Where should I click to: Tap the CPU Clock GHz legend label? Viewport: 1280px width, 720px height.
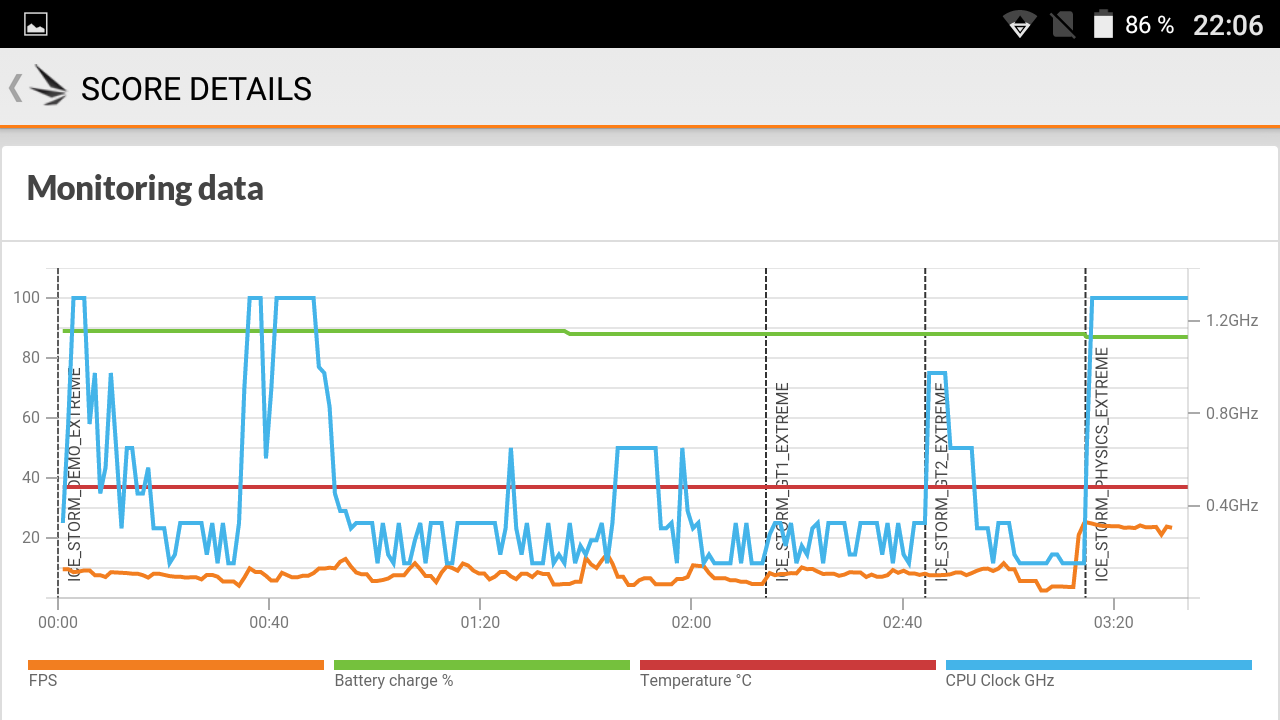[1000, 681]
